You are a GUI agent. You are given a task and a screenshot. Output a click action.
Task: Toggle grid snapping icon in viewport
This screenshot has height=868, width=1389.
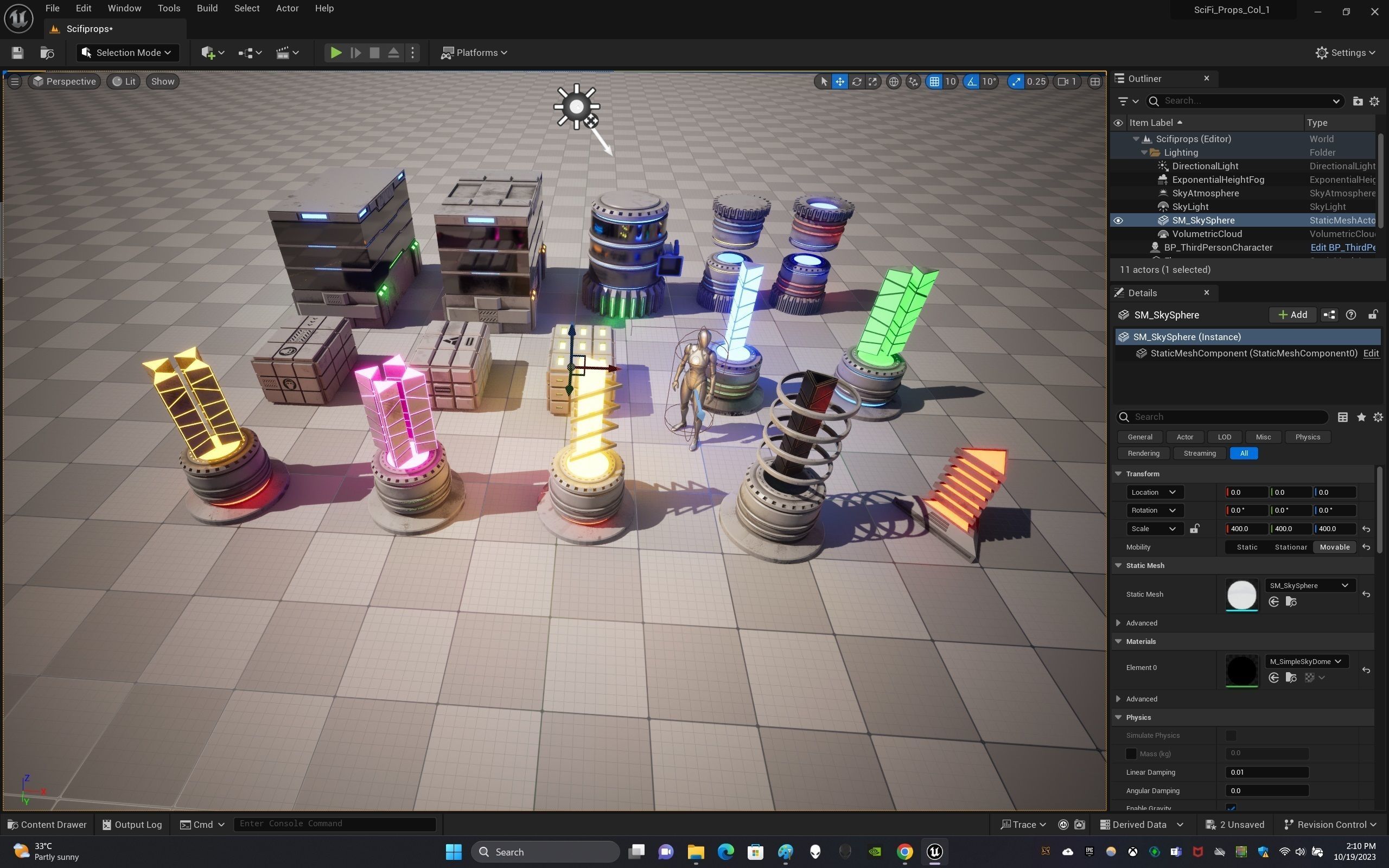coord(934,81)
